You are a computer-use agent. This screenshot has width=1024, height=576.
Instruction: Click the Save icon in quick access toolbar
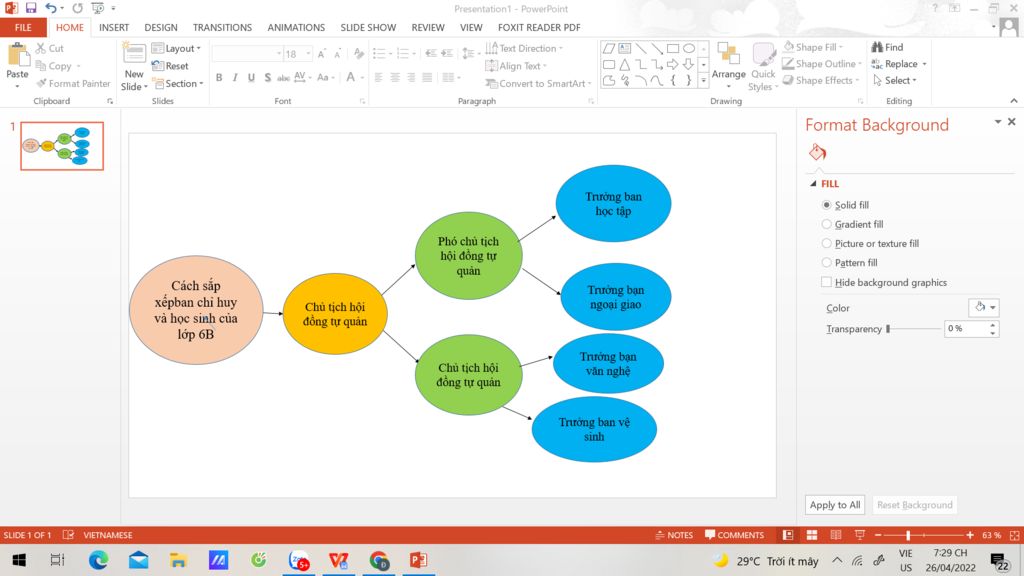click(31, 8)
